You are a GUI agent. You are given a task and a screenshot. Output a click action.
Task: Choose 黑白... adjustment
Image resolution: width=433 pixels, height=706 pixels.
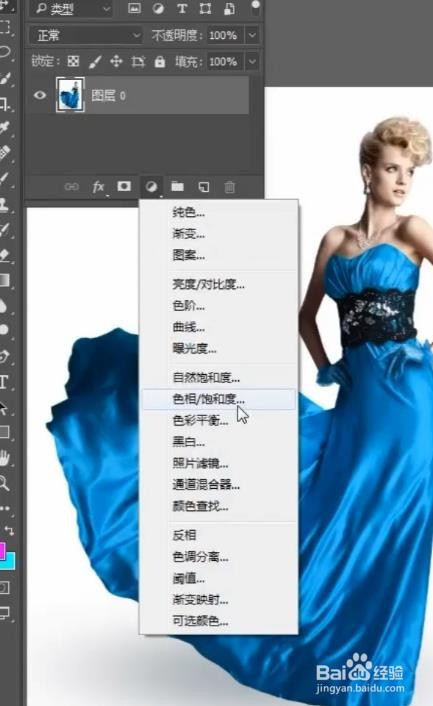[218, 442]
